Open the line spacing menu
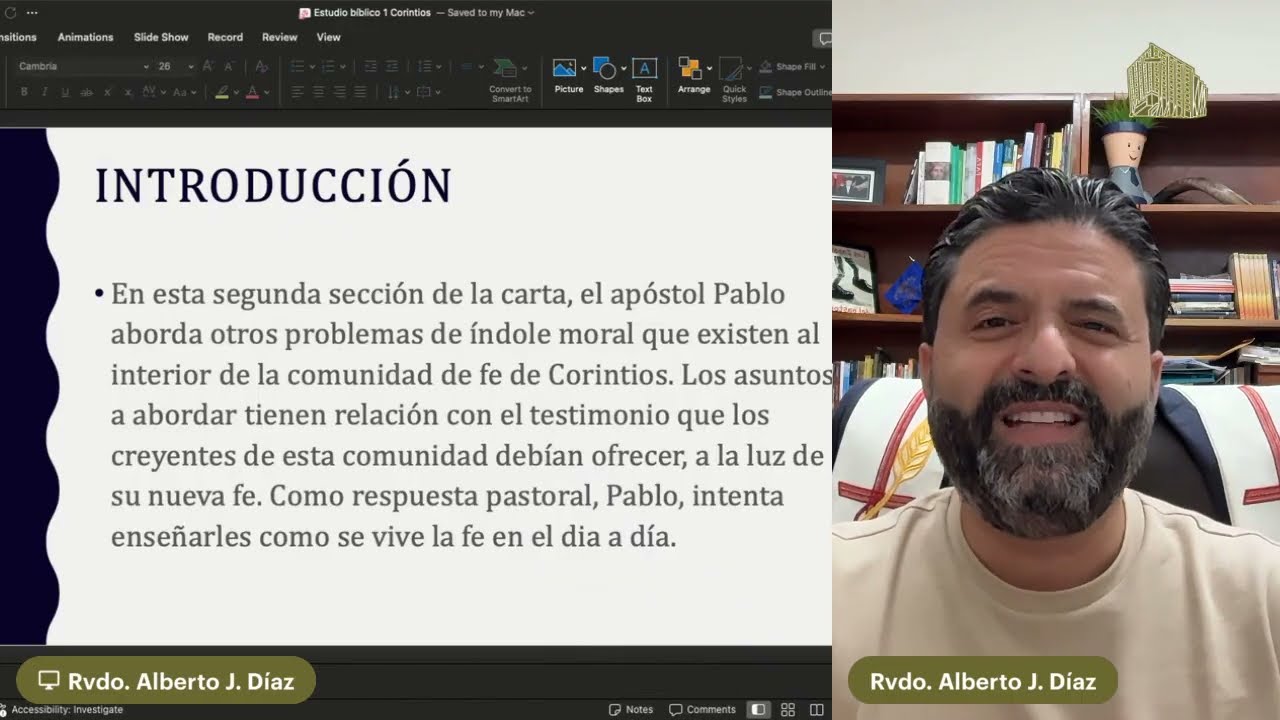Viewport: 1280px width, 720px height. pyautogui.click(x=429, y=66)
